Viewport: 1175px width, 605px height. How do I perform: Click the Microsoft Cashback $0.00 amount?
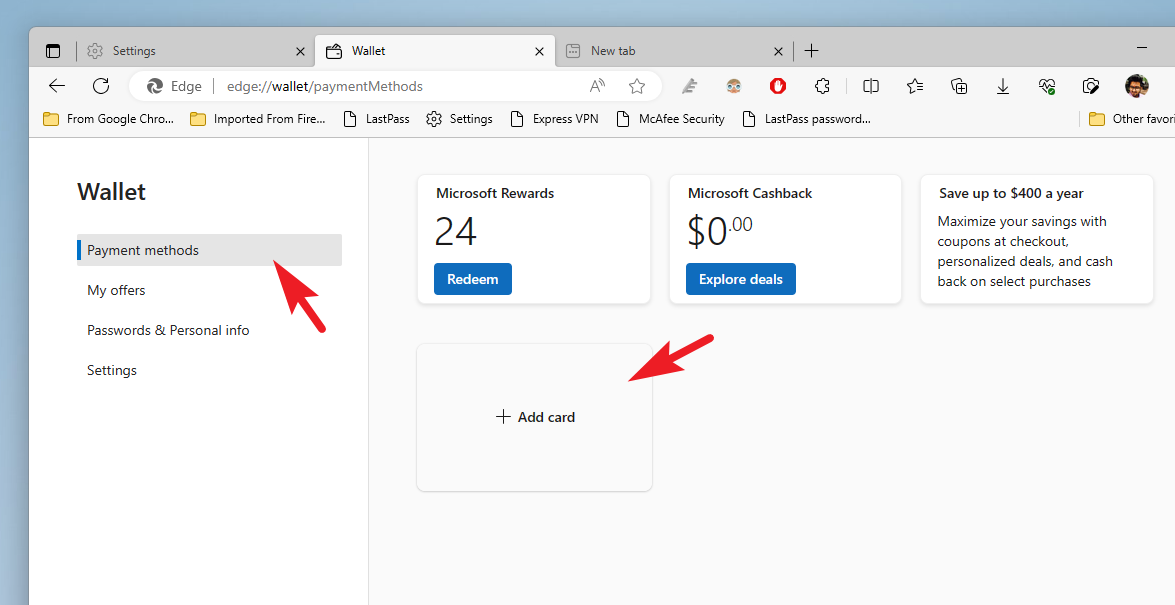tap(719, 231)
